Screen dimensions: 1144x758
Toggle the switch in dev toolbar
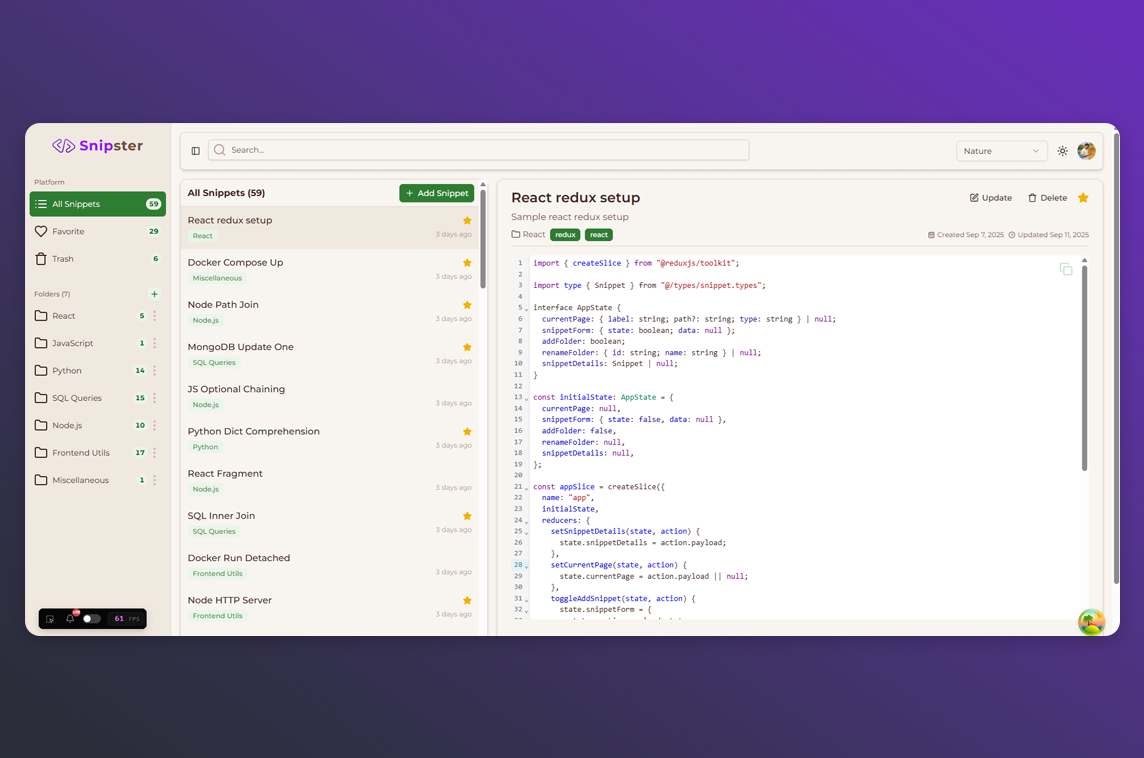point(91,619)
